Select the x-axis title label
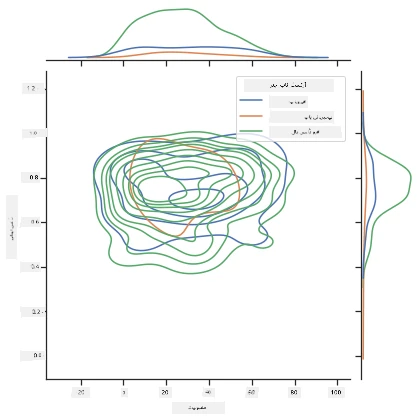 198,408
